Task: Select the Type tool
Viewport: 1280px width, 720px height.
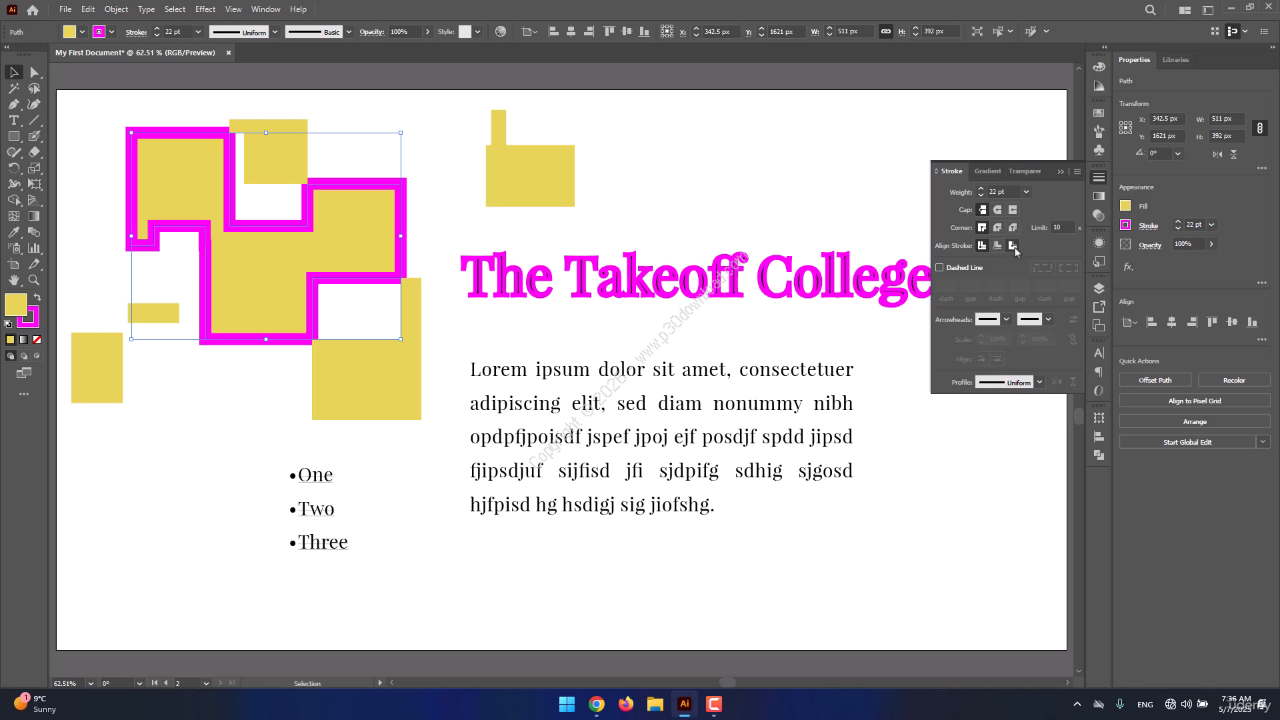Action: [x=14, y=120]
